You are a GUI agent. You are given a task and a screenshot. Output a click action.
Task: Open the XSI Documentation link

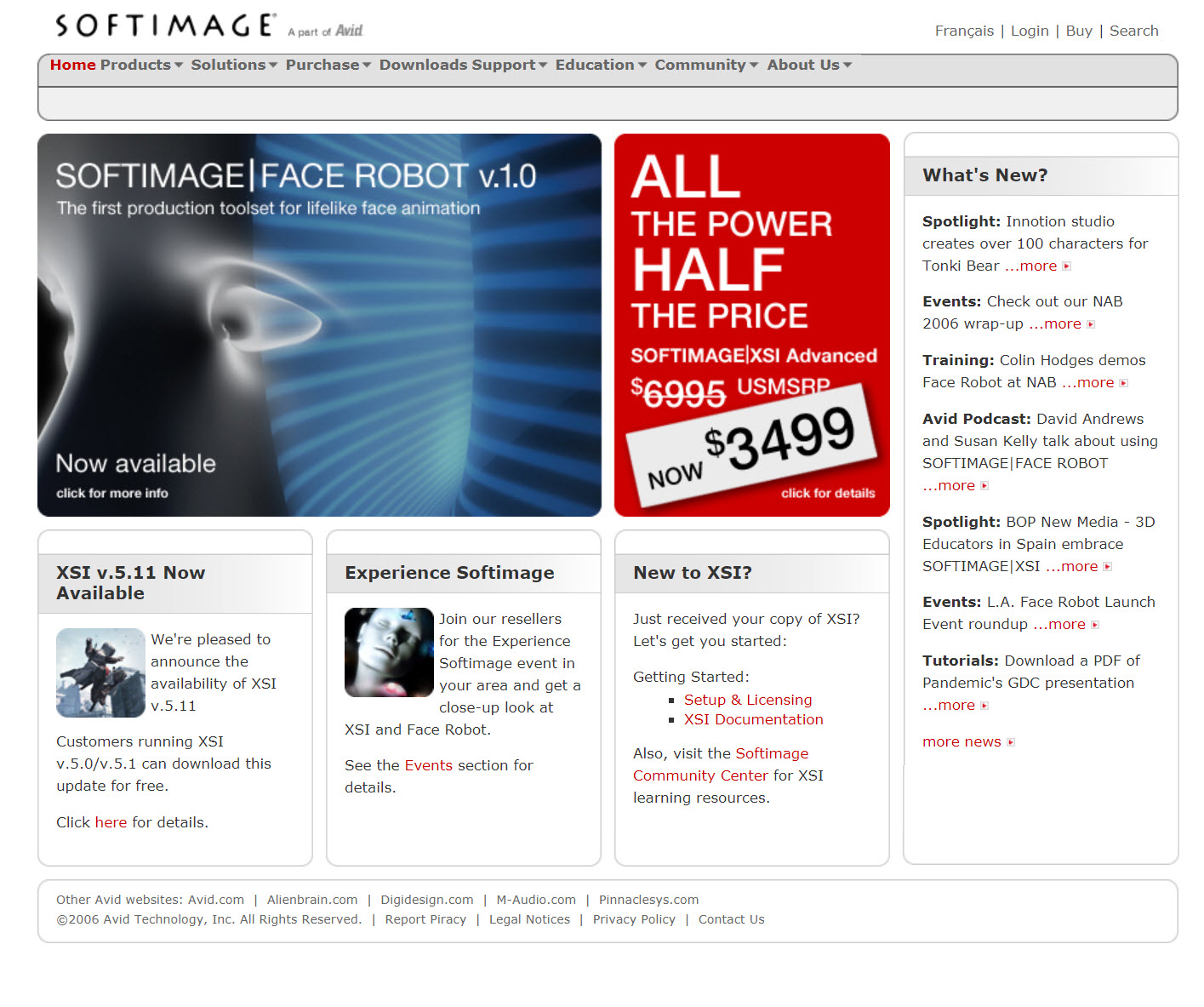(x=753, y=719)
